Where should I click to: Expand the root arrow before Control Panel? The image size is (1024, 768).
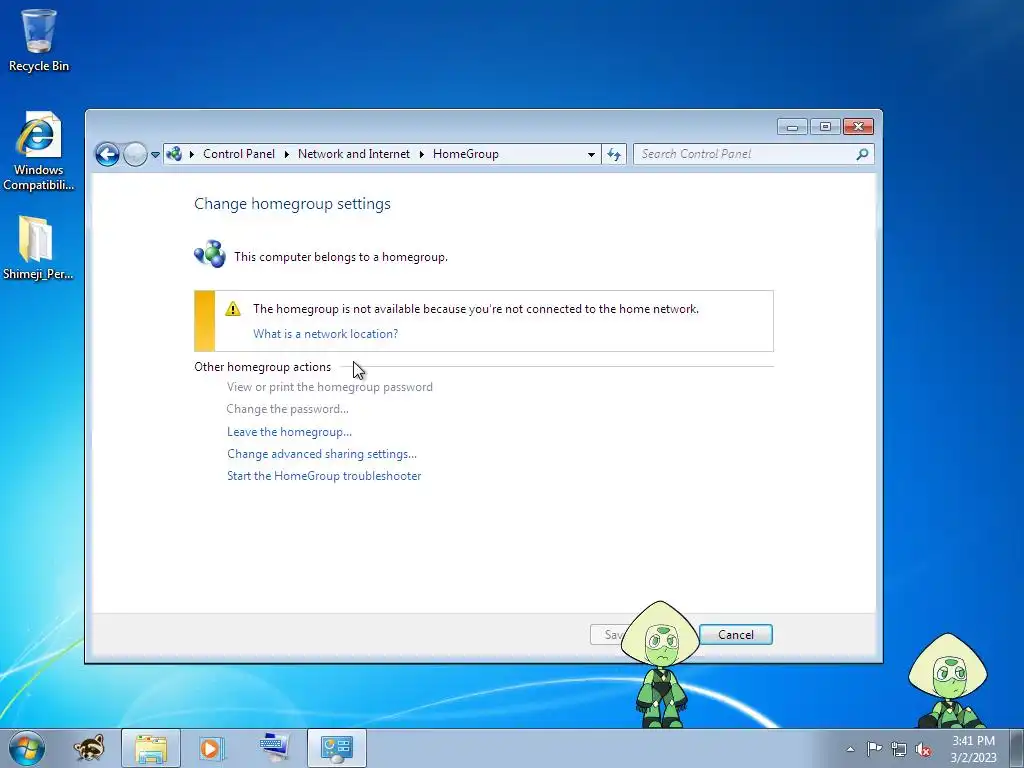pyautogui.click(x=192, y=154)
